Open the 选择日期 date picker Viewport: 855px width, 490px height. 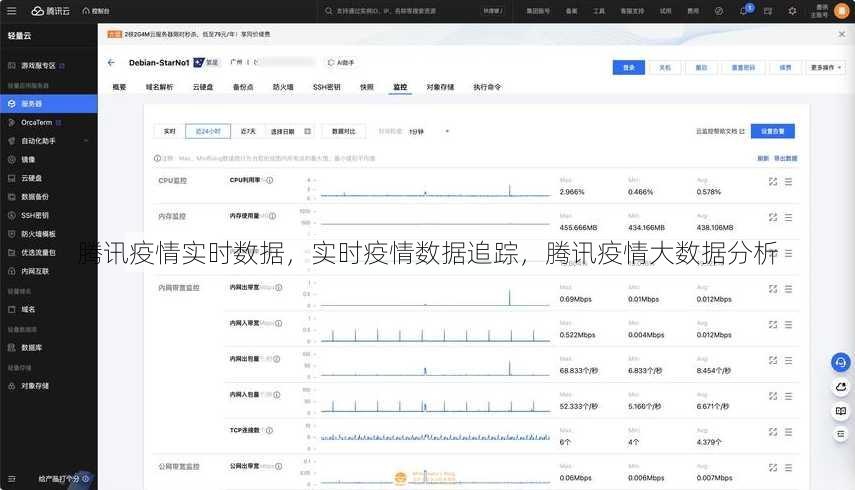tap(290, 131)
